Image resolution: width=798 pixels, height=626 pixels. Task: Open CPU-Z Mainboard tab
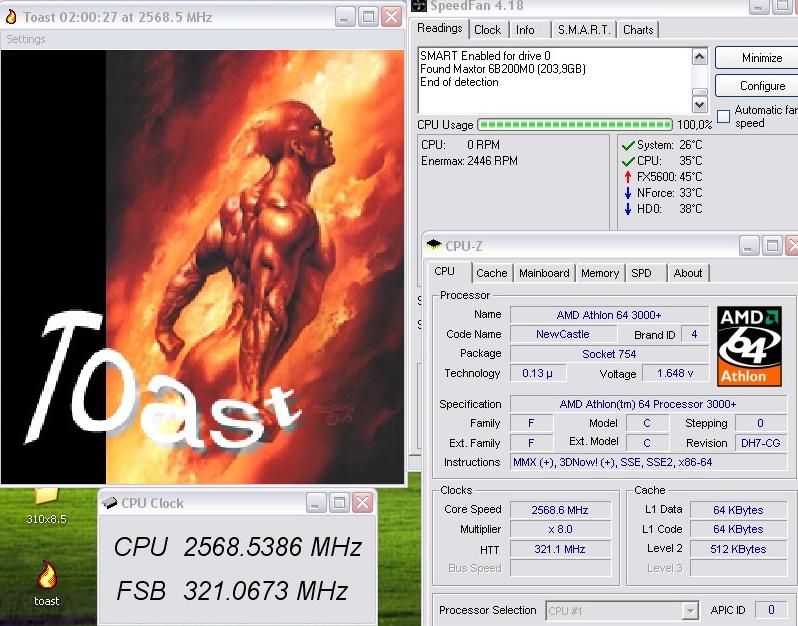pyautogui.click(x=544, y=273)
